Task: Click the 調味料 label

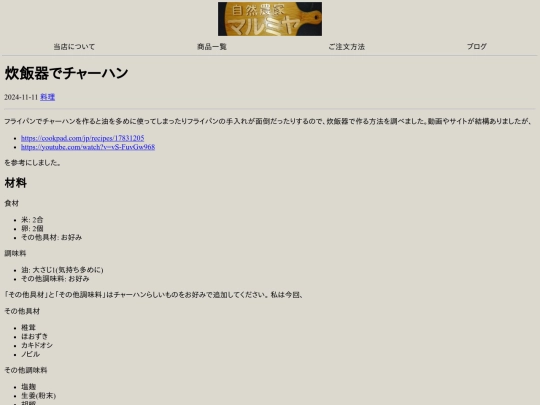Action: [15, 253]
